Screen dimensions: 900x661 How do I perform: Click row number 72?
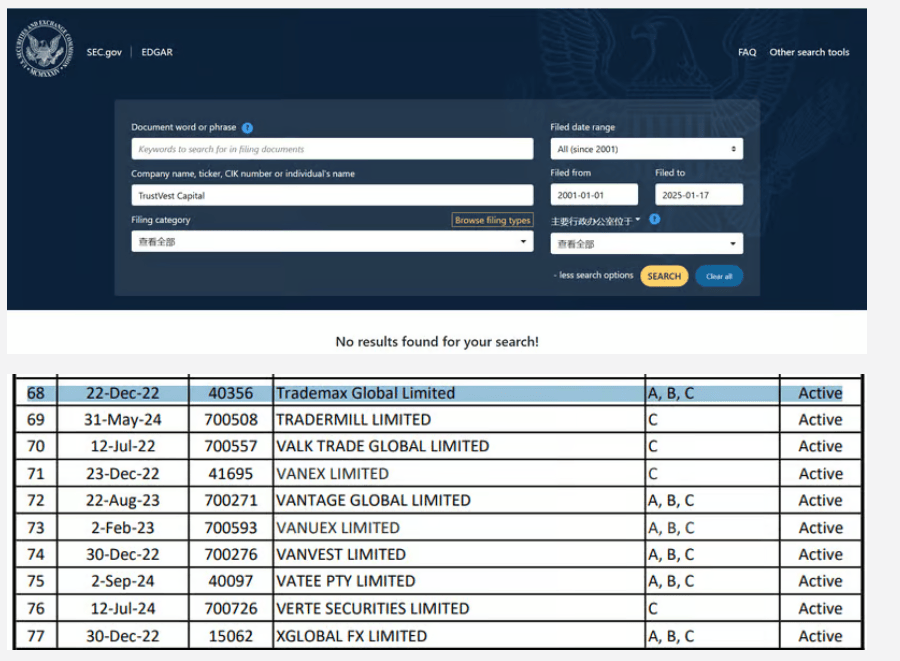[36, 500]
